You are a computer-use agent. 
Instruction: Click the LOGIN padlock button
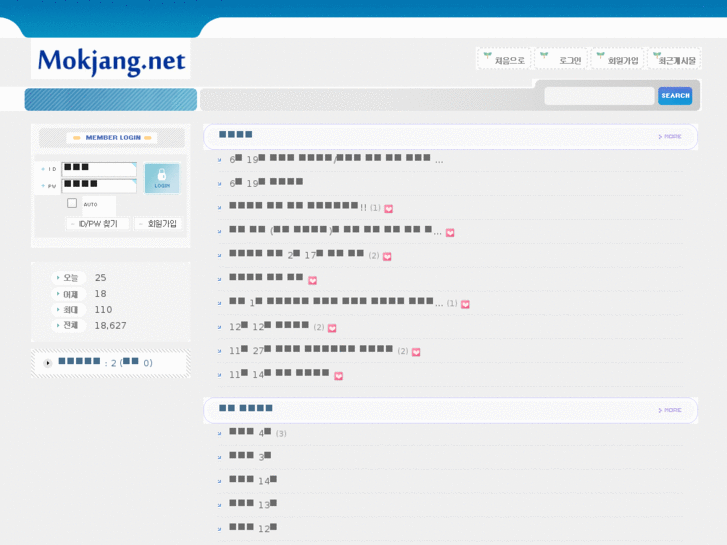click(x=162, y=178)
